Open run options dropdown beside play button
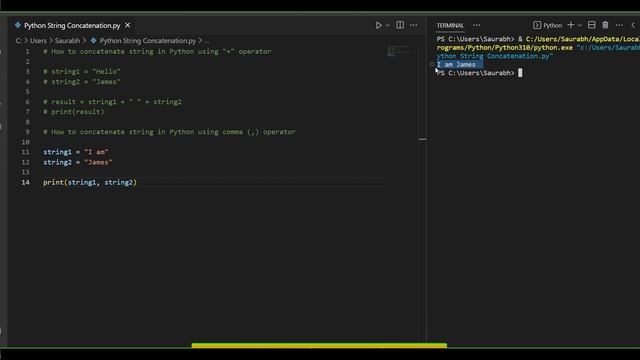The image size is (640, 360). pyautogui.click(x=388, y=25)
